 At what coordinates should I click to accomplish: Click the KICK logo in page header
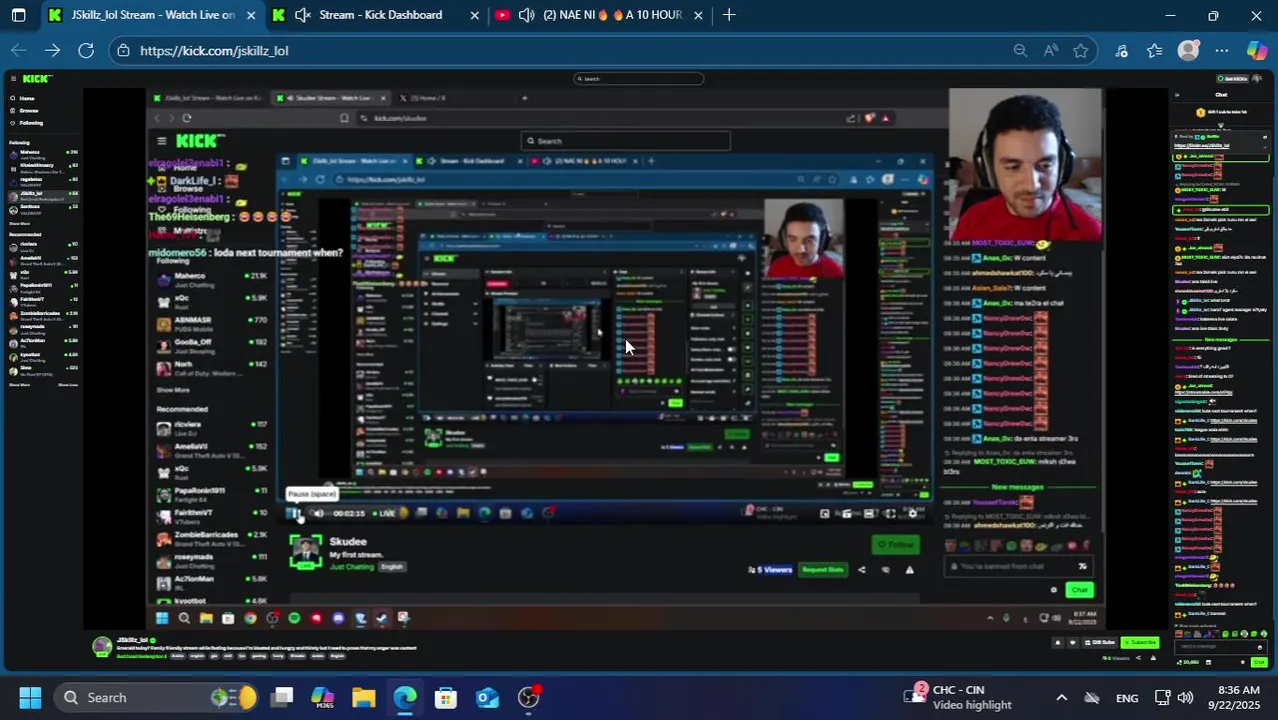37,78
